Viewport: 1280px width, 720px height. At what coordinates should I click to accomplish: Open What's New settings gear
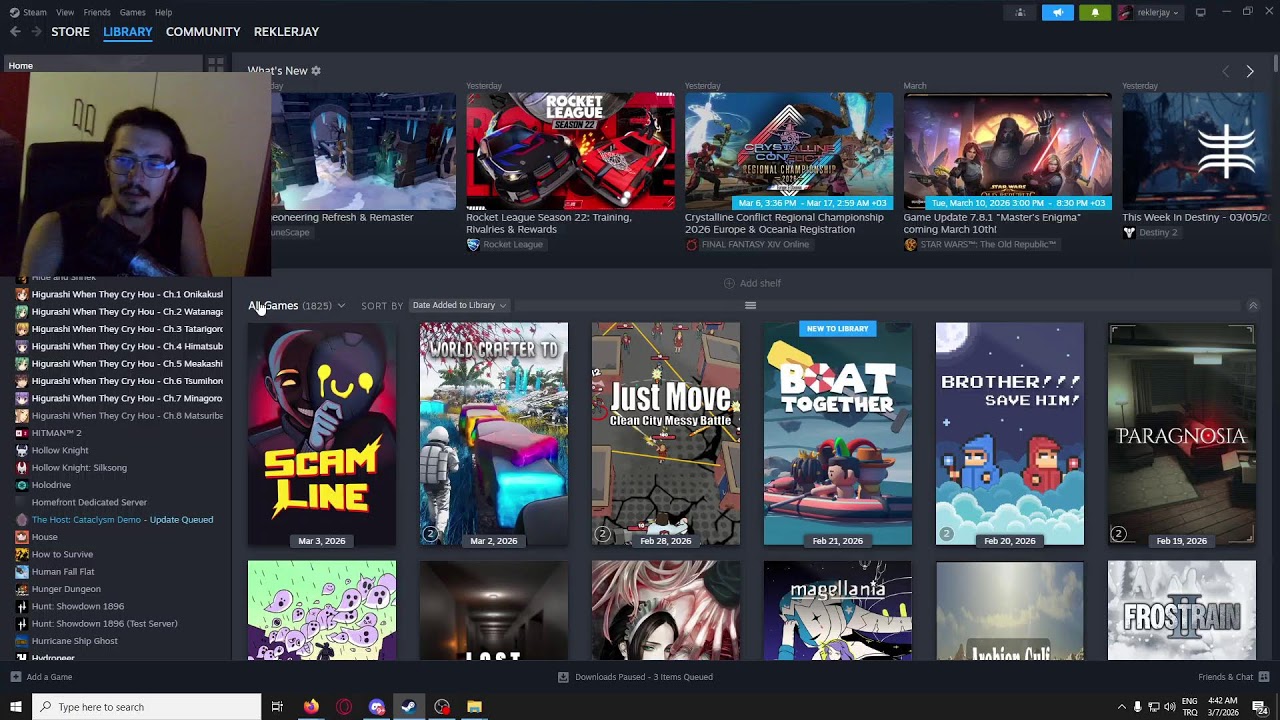[x=316, y=71]
